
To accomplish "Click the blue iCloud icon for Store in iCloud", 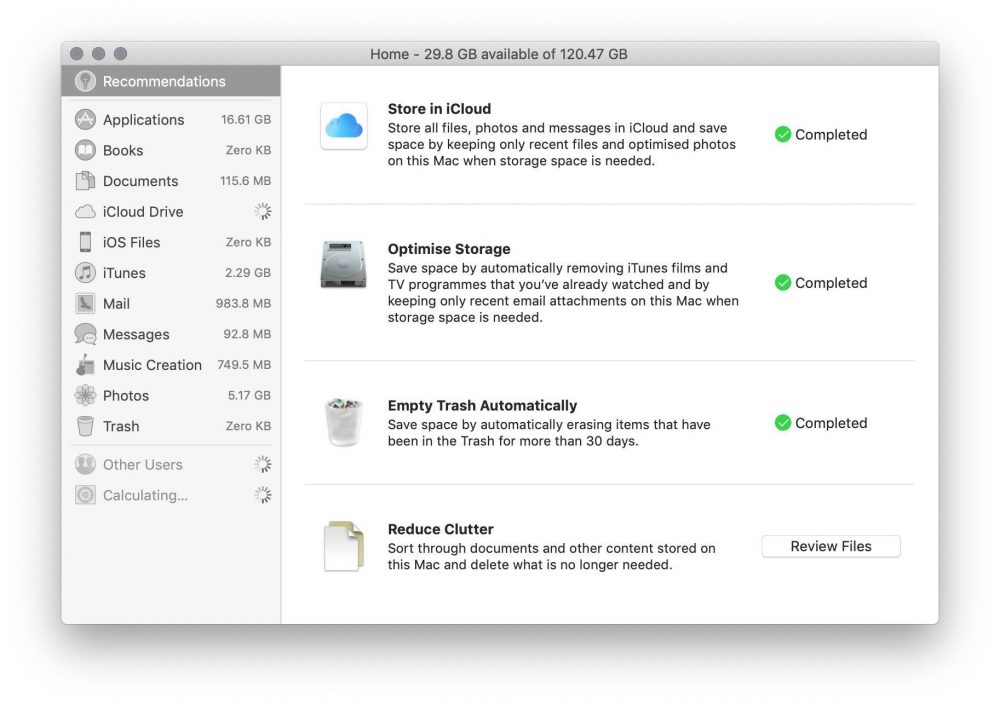I will pos(344,126).
